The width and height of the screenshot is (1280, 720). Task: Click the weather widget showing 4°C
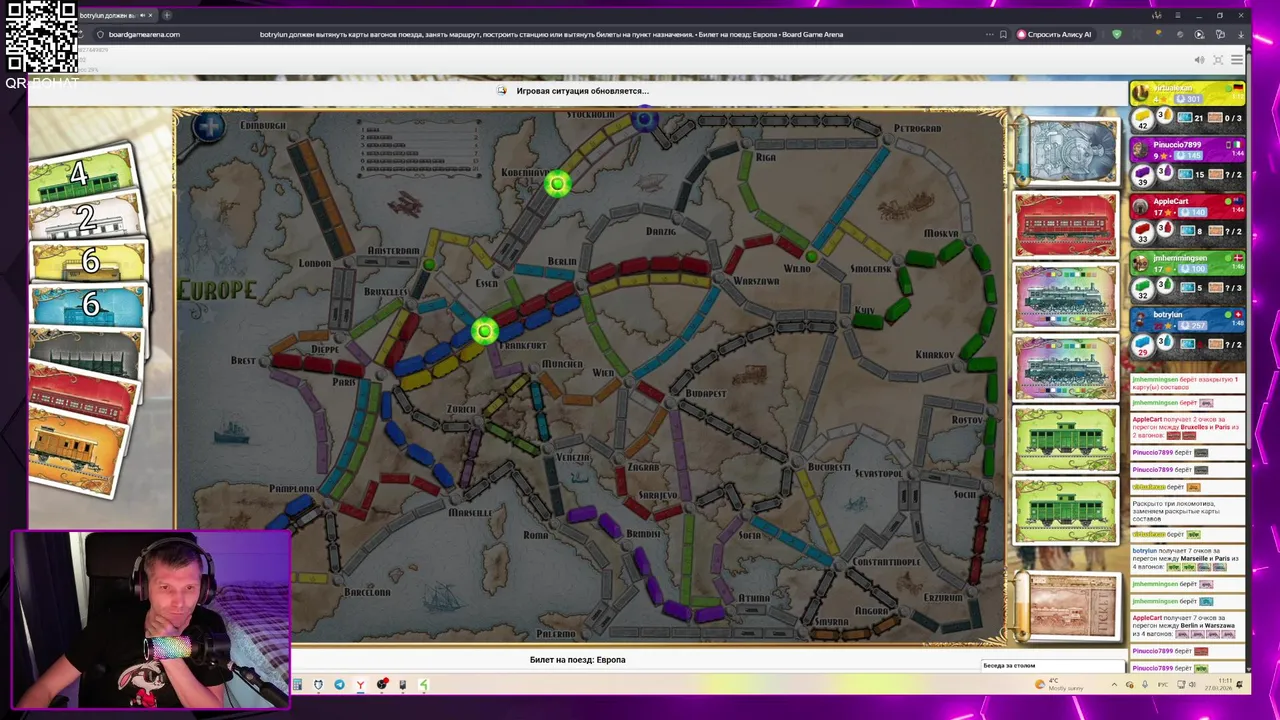click(x=1058, y=684)
